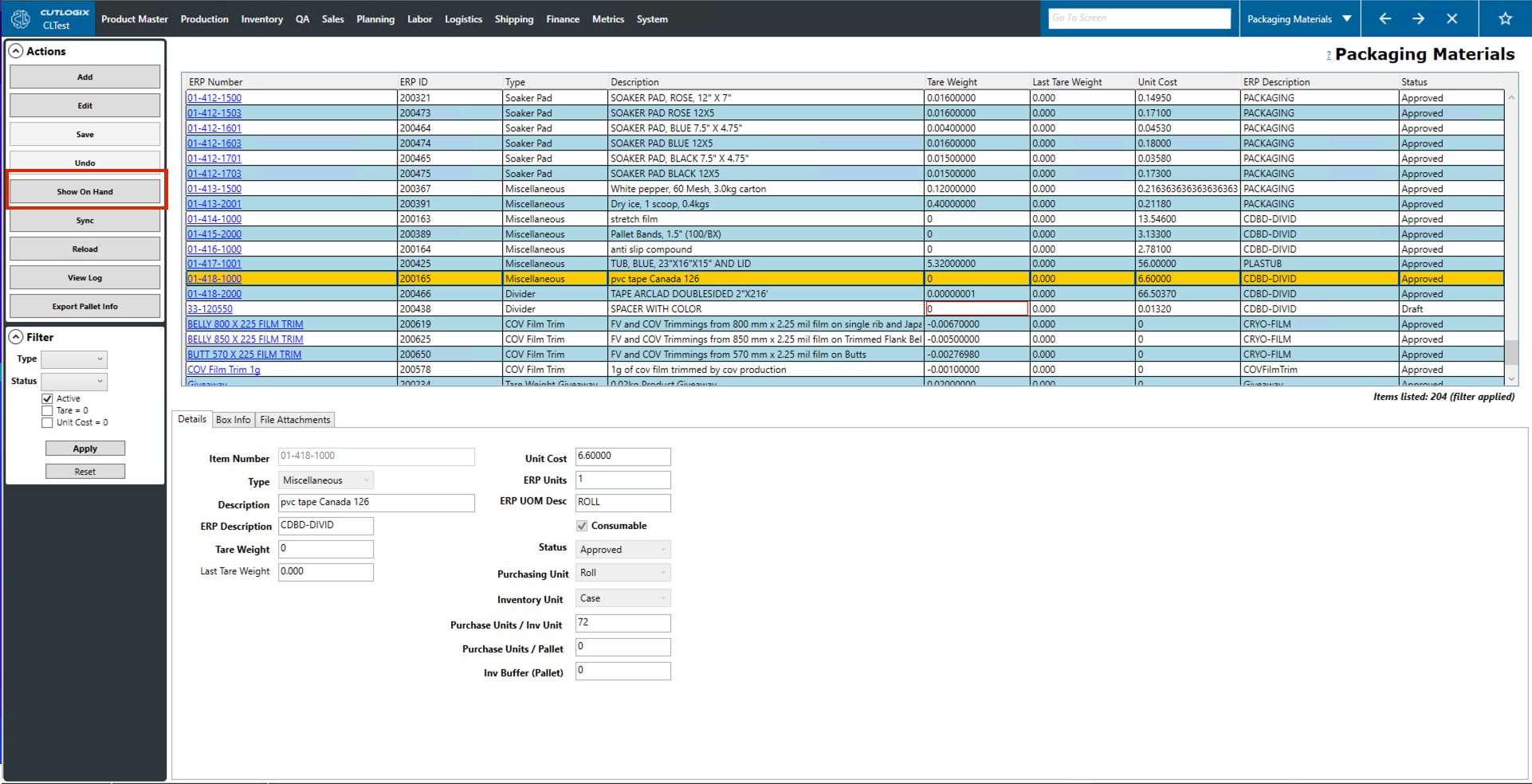Click the Show On Hand button

point(84,192)
